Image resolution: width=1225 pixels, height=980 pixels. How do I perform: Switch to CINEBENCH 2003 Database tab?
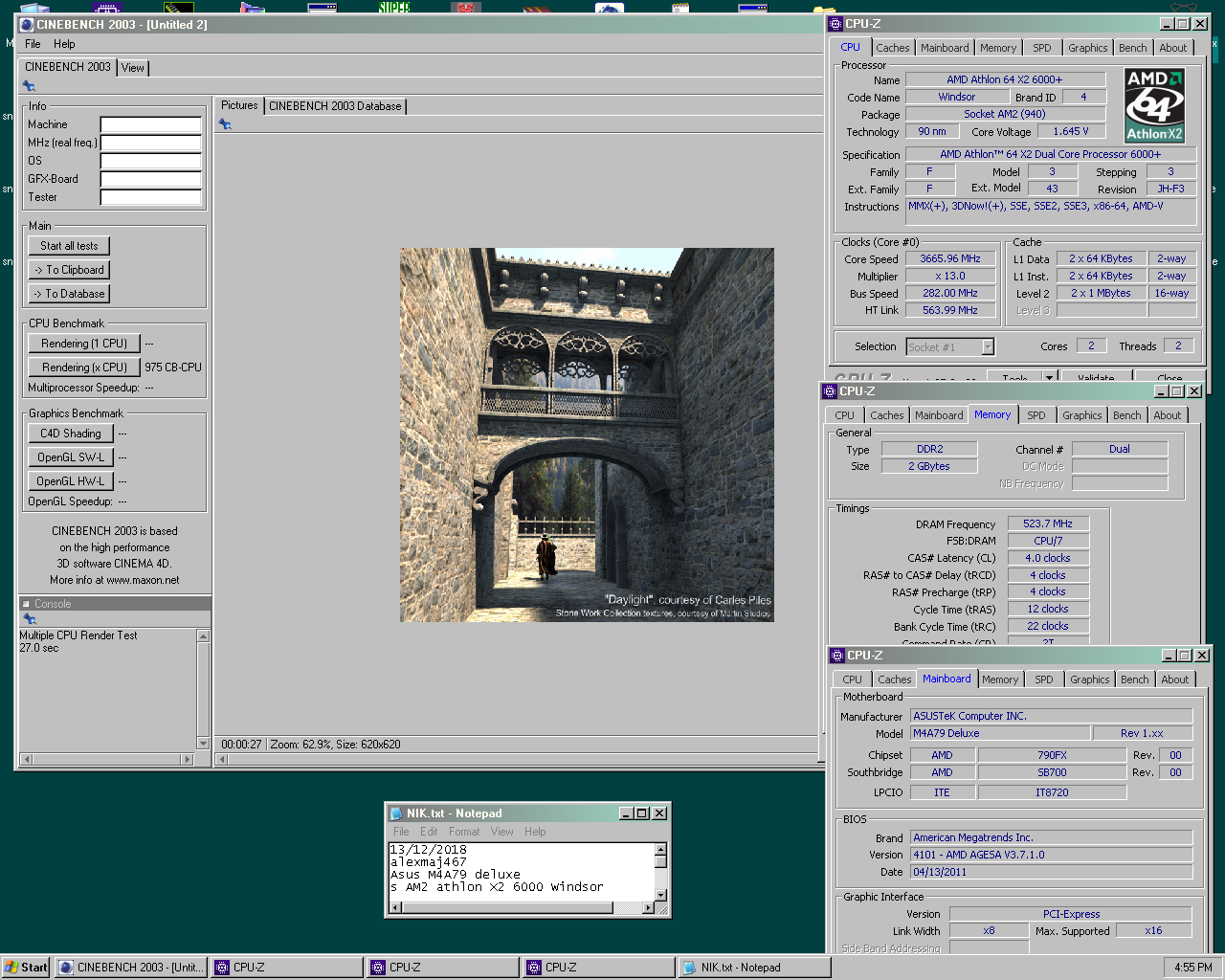pyautogui.click(x=335, y=106)
